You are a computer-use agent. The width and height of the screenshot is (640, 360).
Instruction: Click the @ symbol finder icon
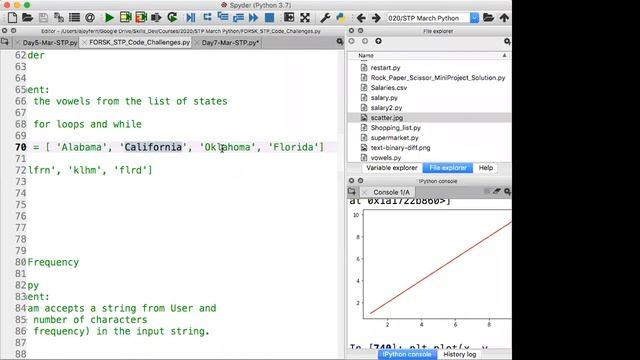click(90, 18)
